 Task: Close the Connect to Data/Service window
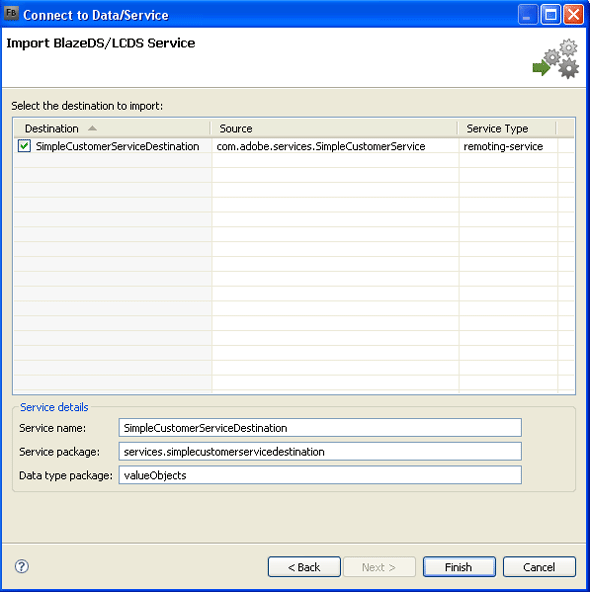573,15
